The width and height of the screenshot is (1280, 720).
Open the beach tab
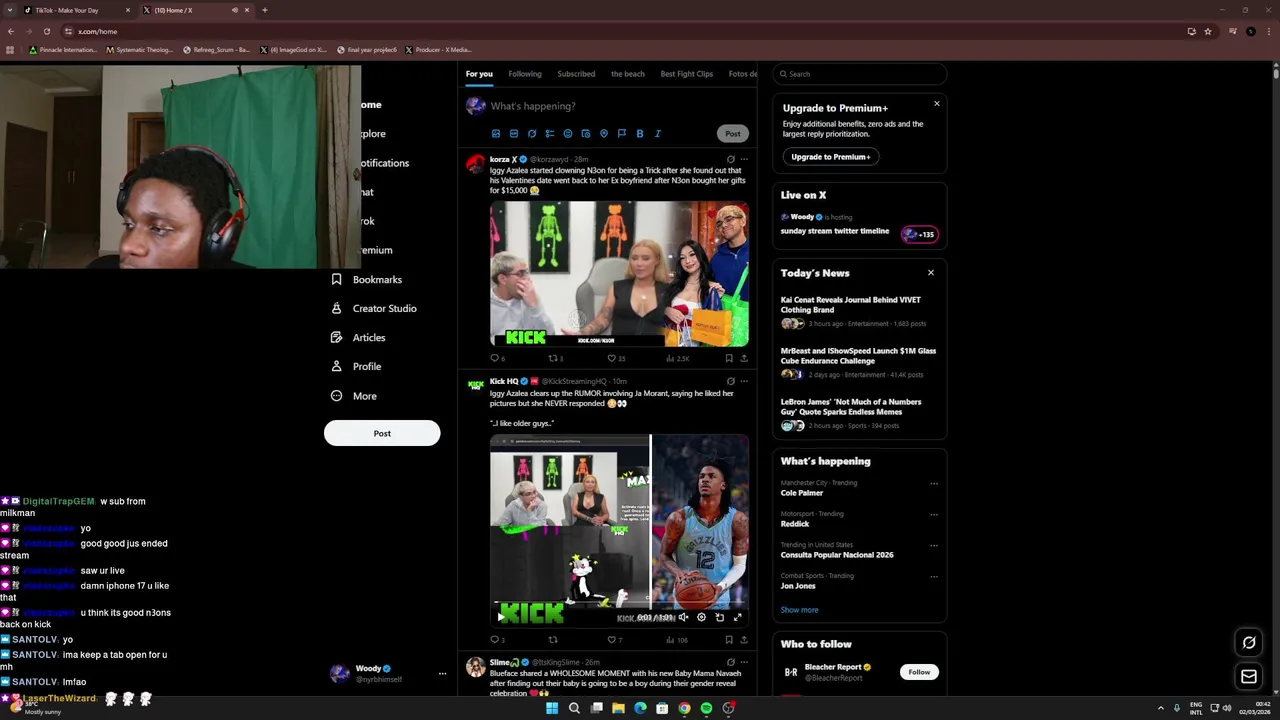click(x=628, y=74)
